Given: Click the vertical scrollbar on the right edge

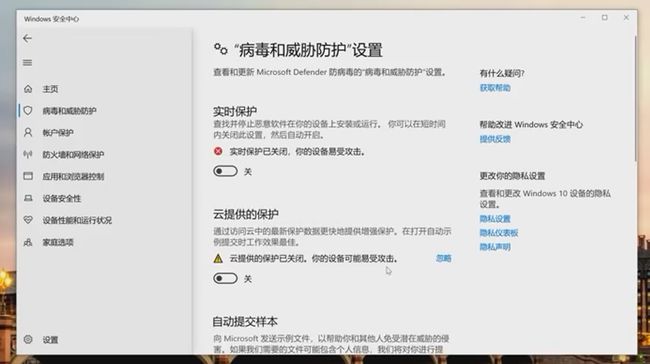Looking at the screenshot, I should click(x=635, y=99).
